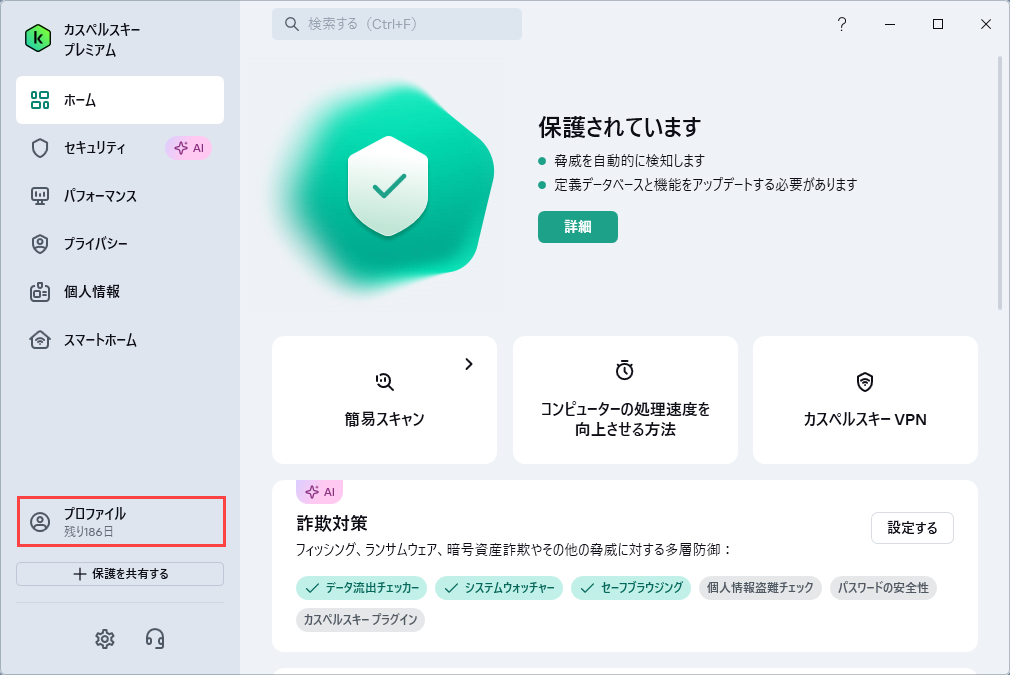Click the 保護されています heading
The height and width of the screenshot is (675, 1010).
620,128
